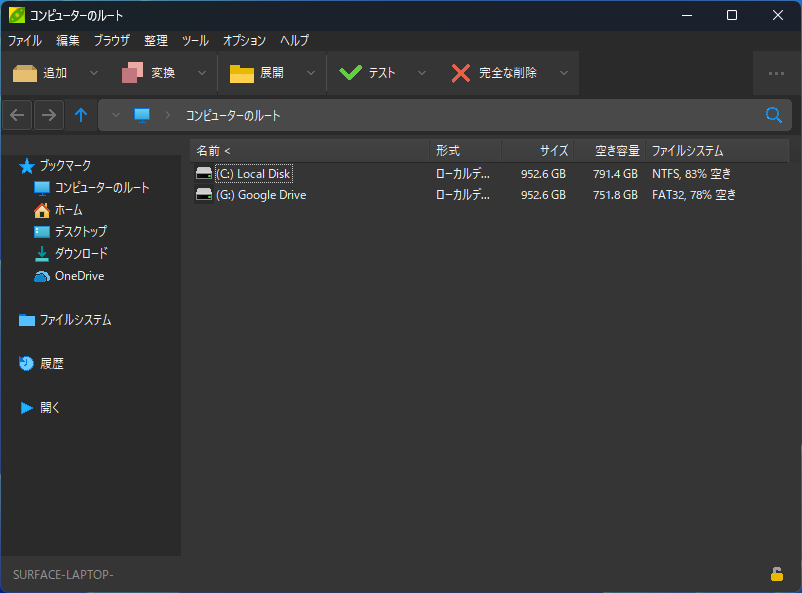
Task: Run the テスト archive test tool
Action: click(x=367, y=73)
